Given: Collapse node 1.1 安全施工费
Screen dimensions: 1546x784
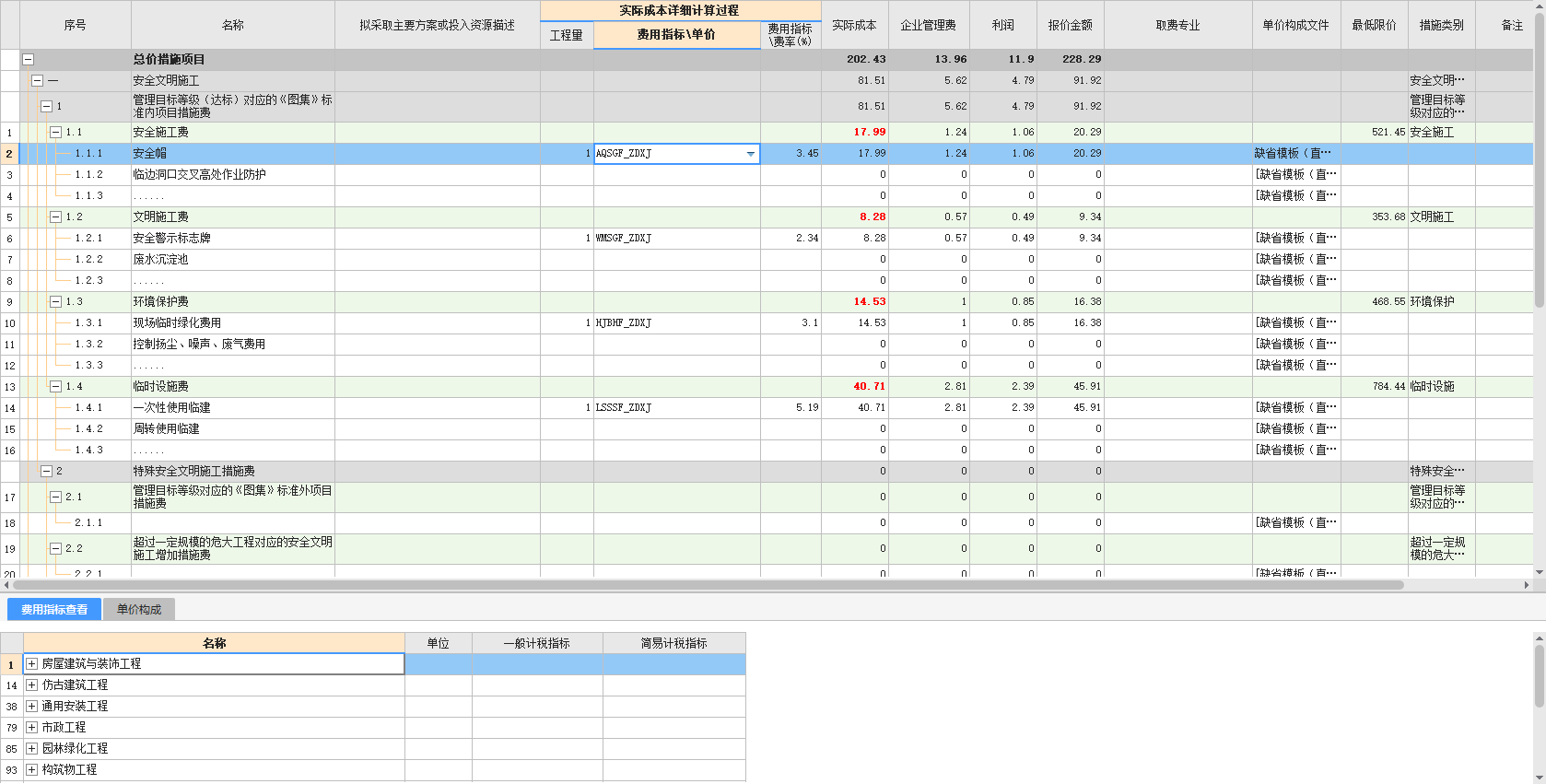Looking at the screenshot, I should pos(55,132).
